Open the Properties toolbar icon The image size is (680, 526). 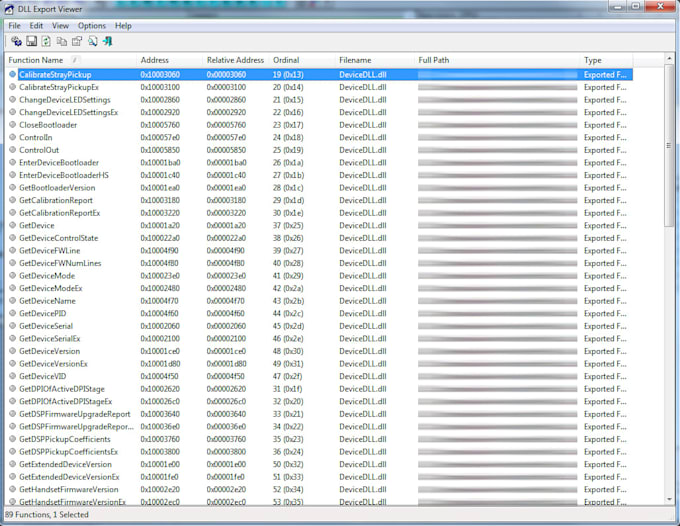pos(77,41)
